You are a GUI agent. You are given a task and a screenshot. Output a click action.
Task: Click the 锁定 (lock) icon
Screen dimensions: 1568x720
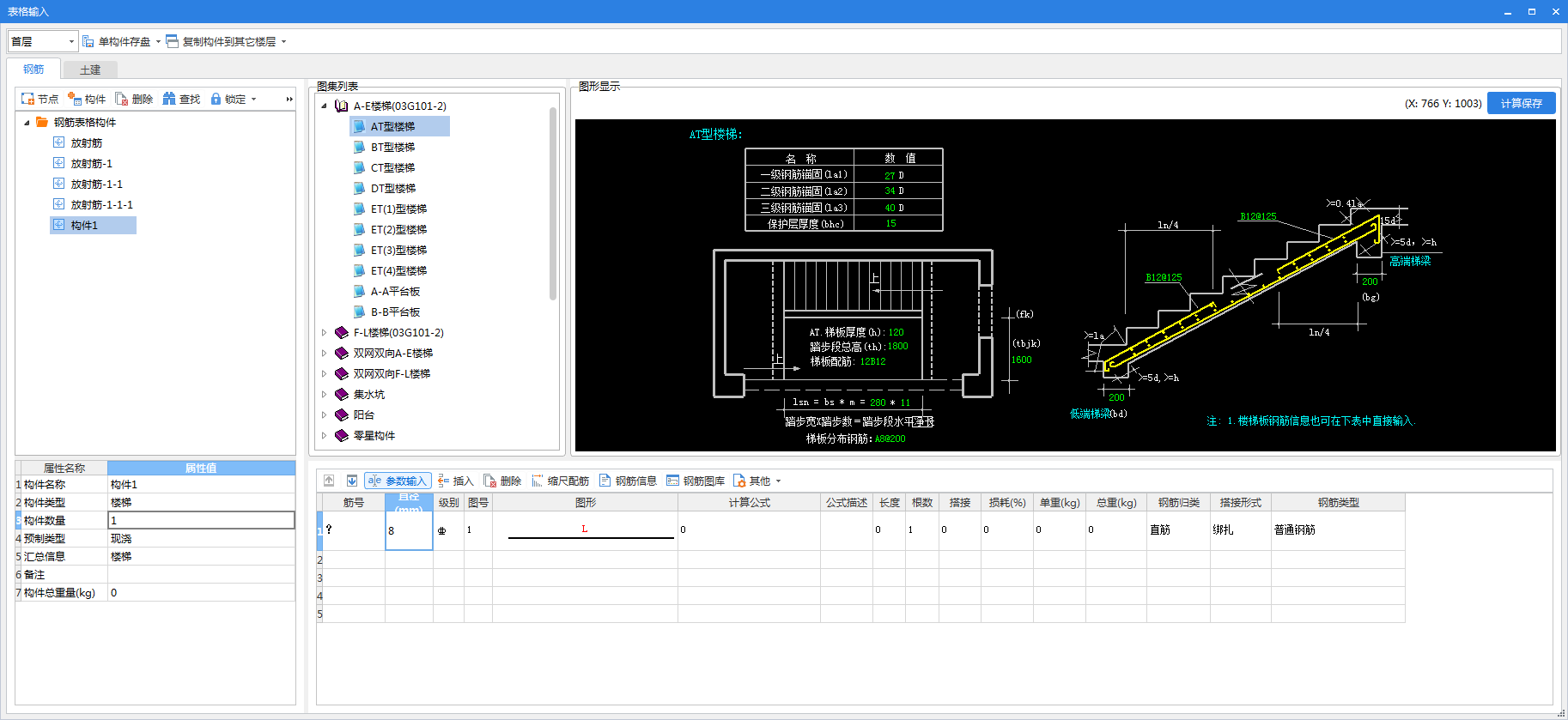(x=216, y=99)
